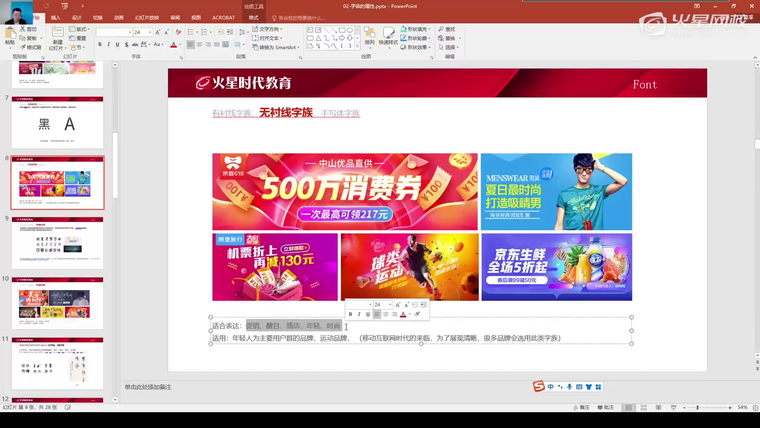This screenshot has width=760, height=428.
Task: Click the Arrange (排列) icon
Action: coord(369,36)
